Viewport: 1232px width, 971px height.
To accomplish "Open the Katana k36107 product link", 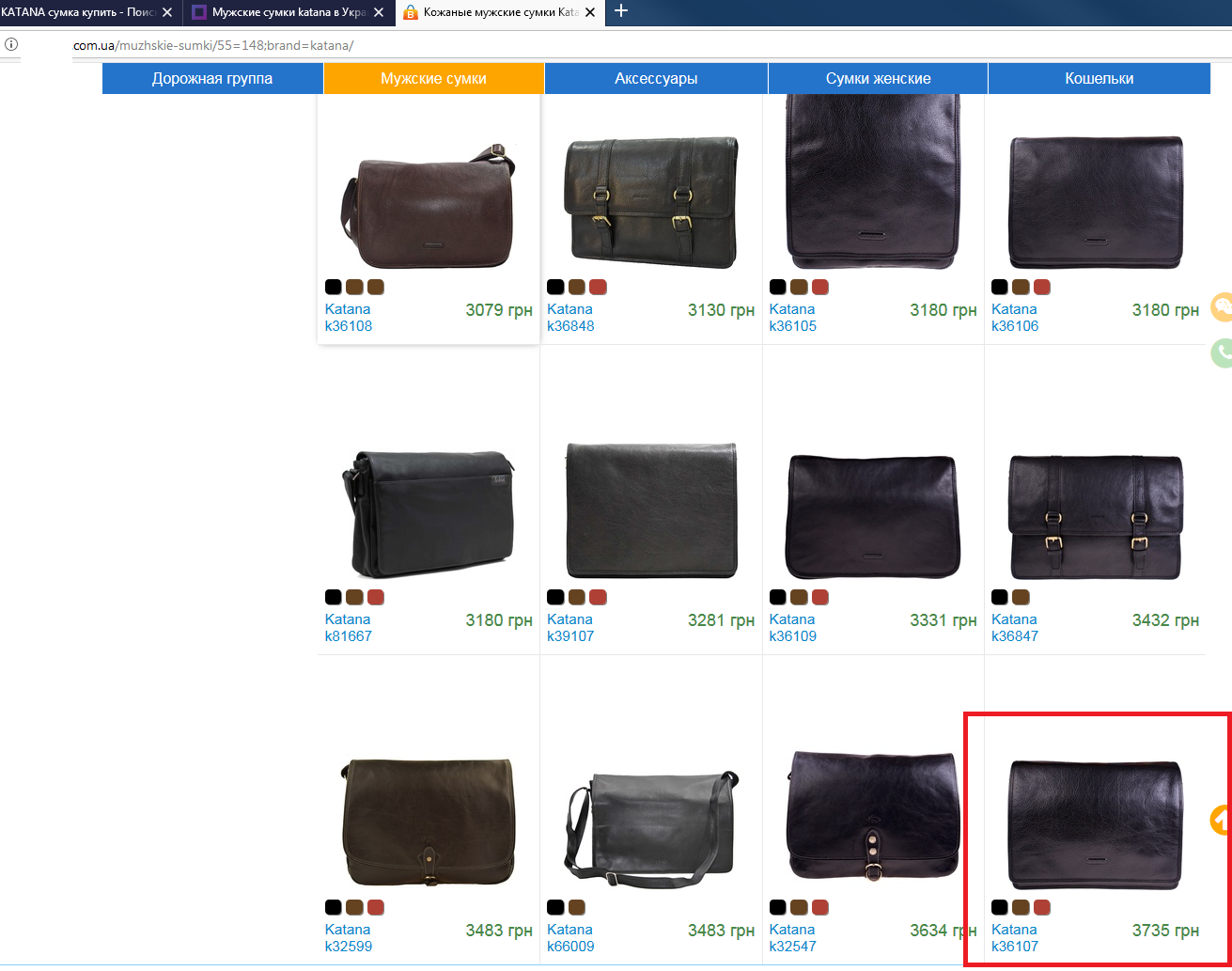I will (1015, 938).
